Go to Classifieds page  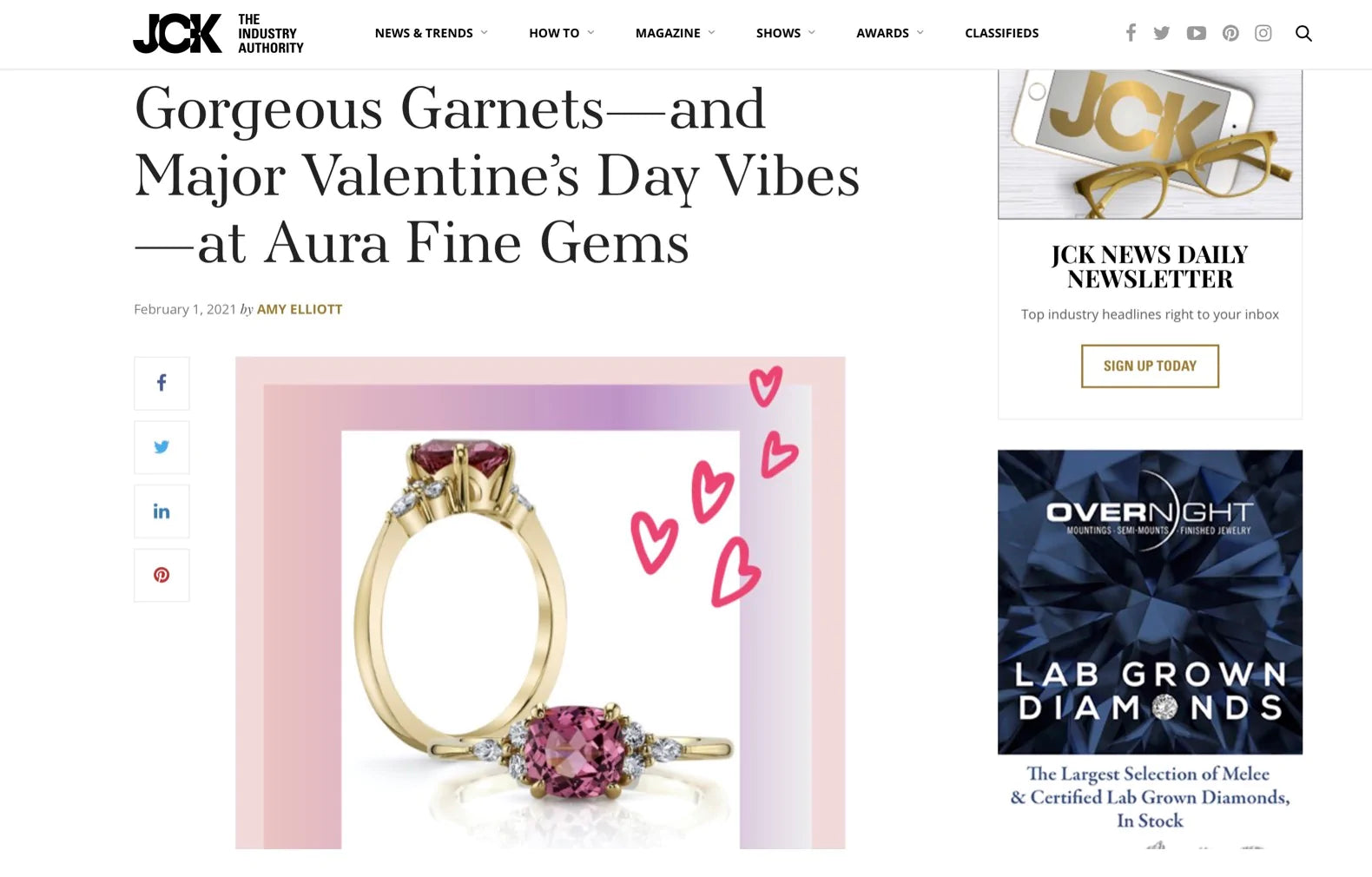click(x=1001, y=33)
